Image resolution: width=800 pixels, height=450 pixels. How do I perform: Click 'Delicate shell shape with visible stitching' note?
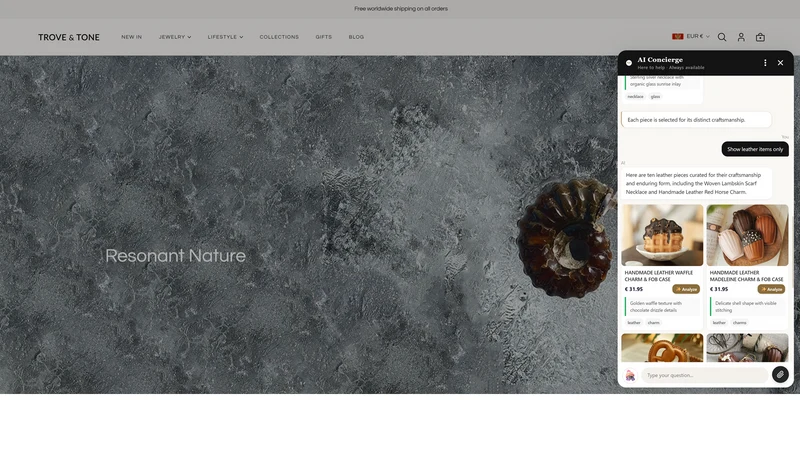click(747, 307)
